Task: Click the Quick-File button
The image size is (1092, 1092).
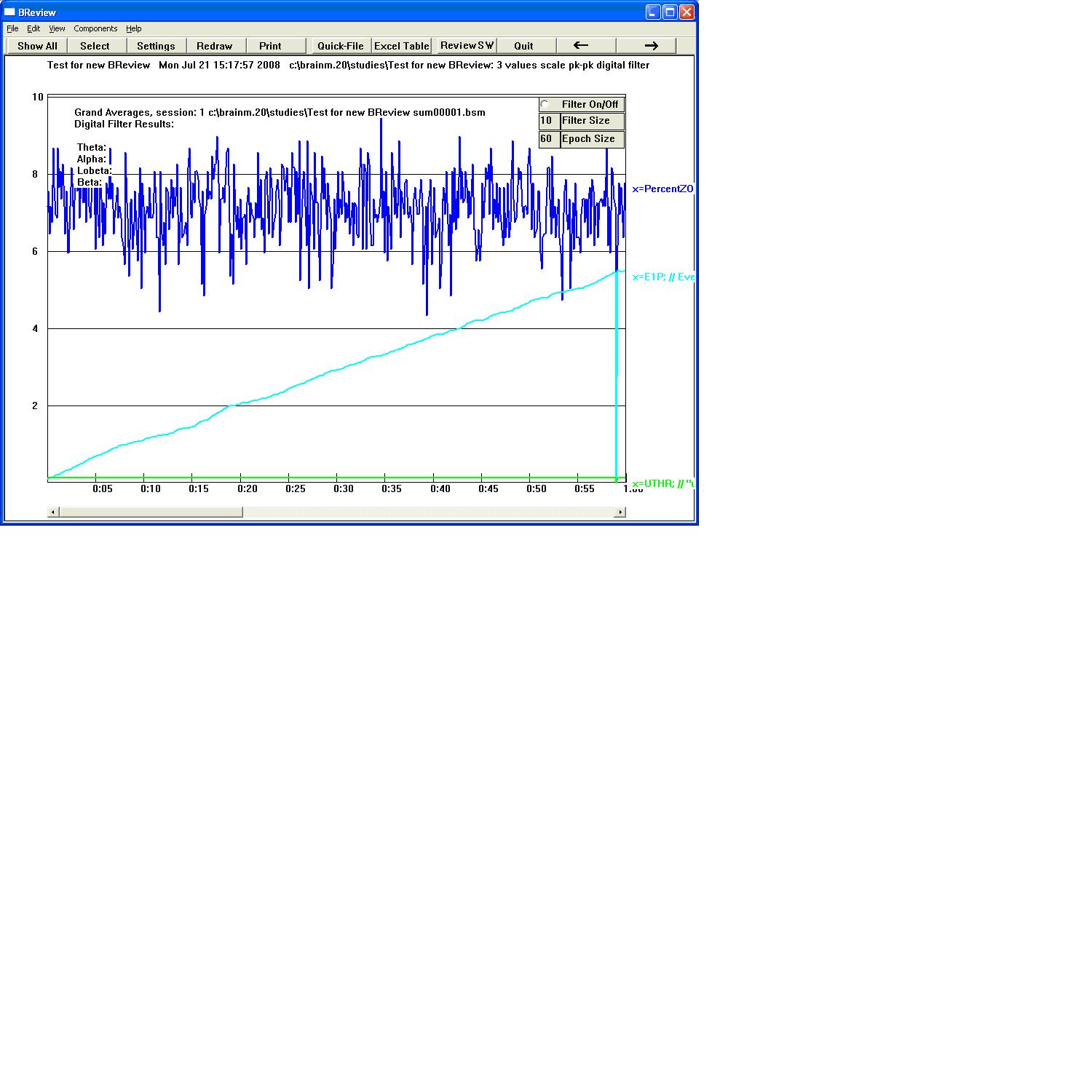Action: click(341, 46)
